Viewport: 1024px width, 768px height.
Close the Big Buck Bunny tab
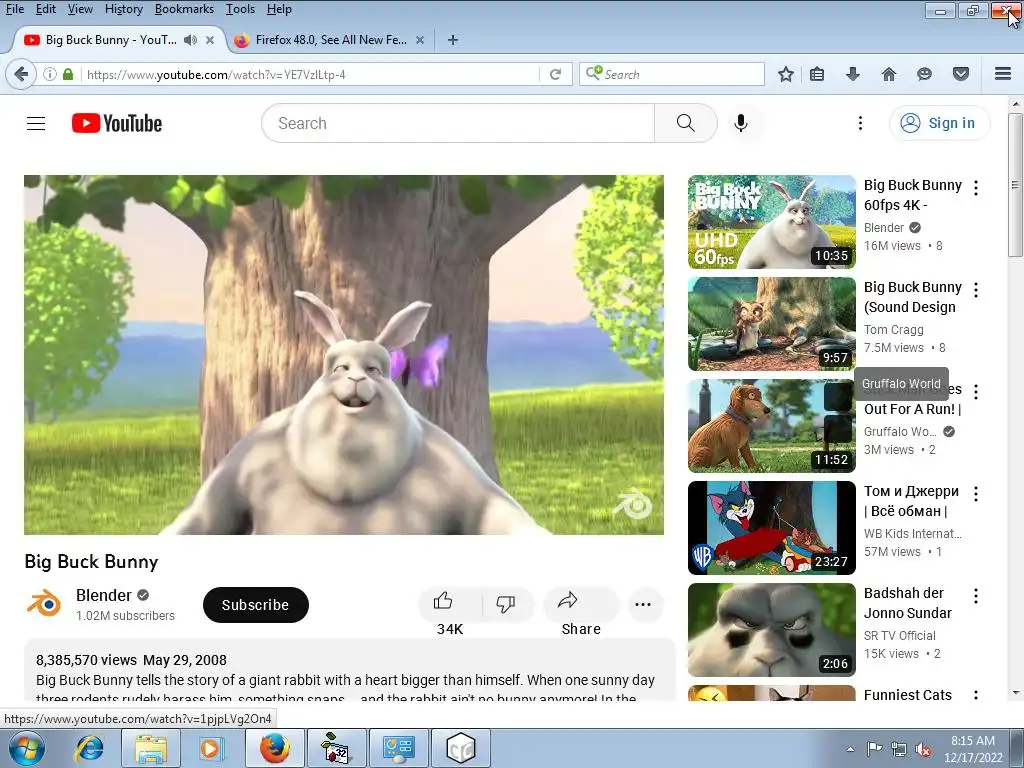click(x=210, y=40)
